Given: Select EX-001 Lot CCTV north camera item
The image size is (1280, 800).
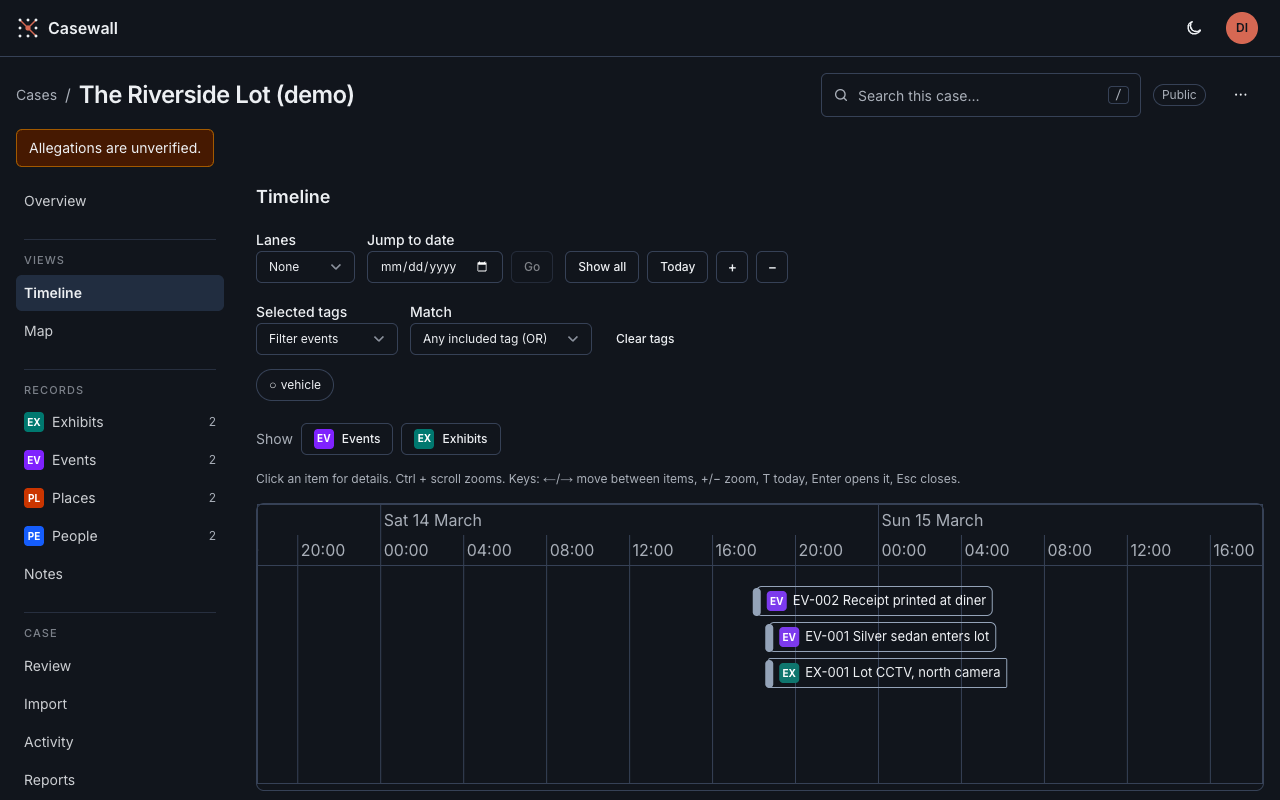Looking at the screenshot, I should point(886,673).
